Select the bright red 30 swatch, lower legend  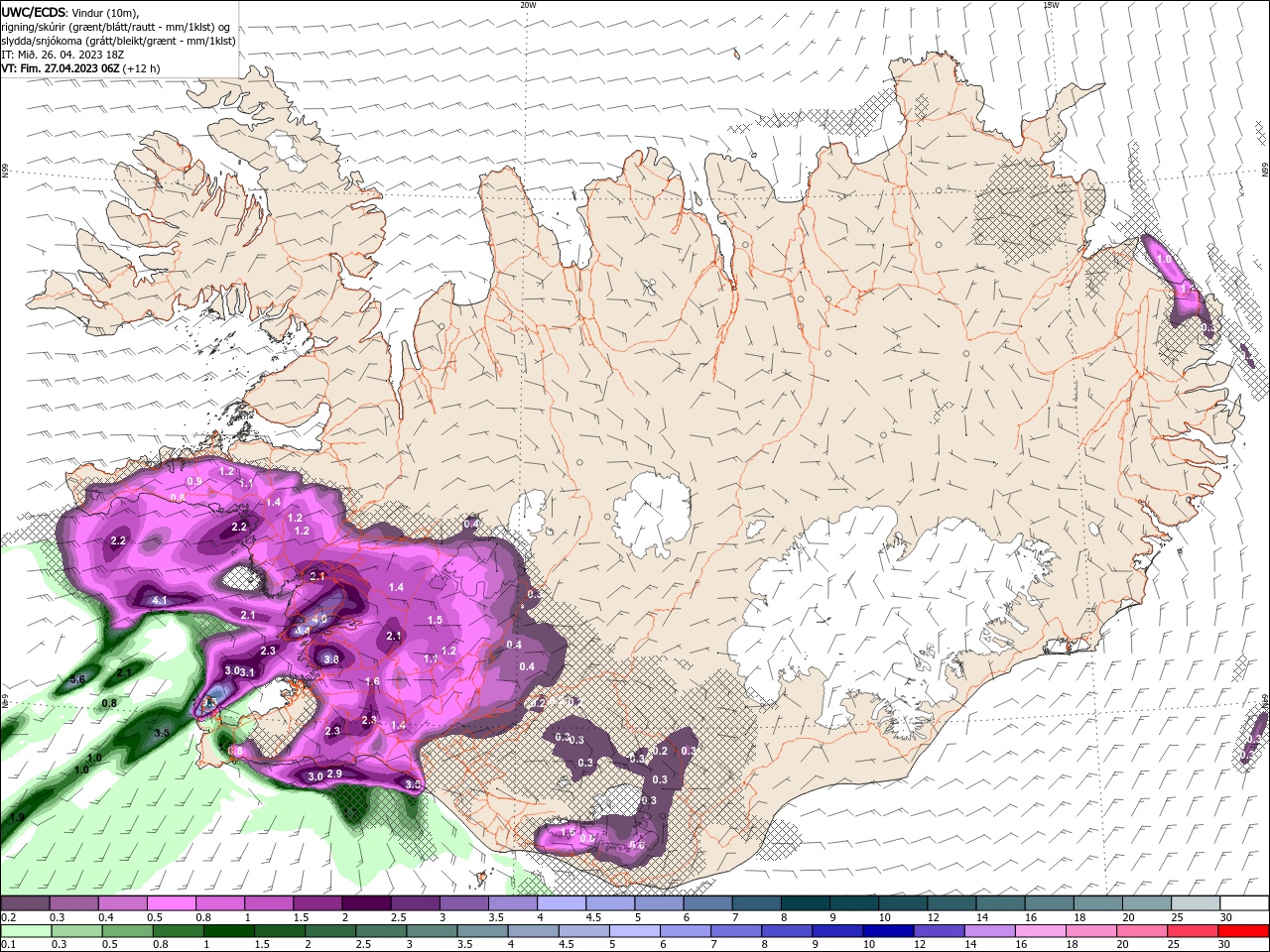[x=1243, y=931]
